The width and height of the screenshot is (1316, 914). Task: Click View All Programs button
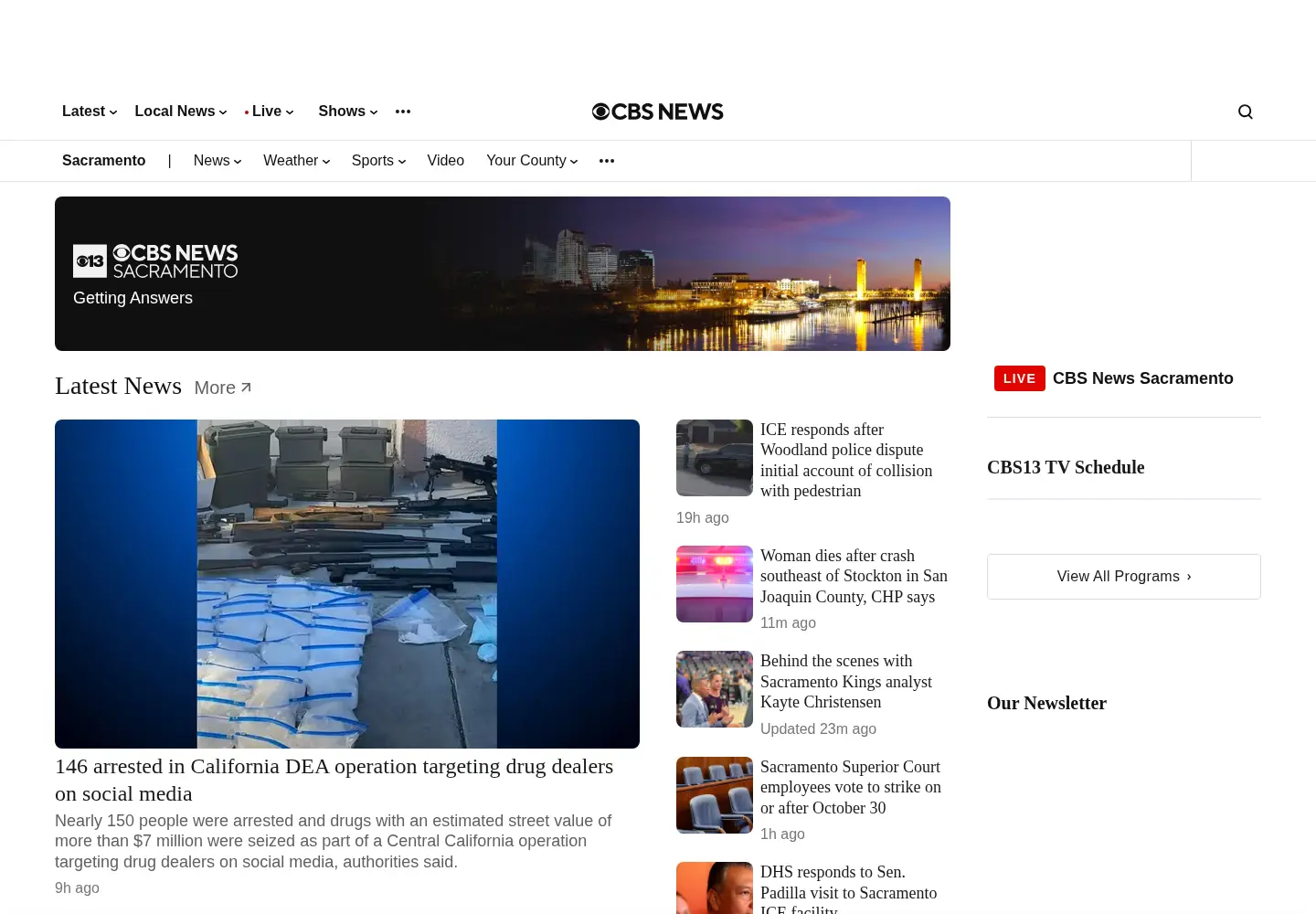1124,577
